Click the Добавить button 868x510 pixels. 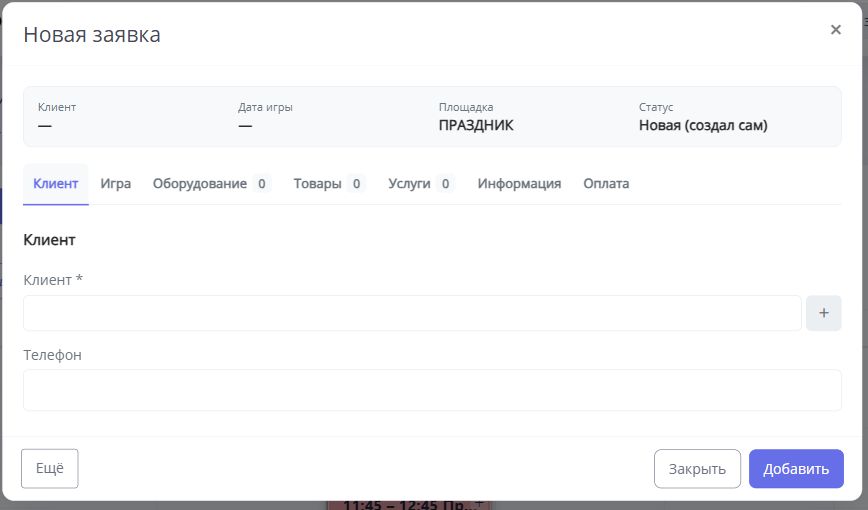pos(796,468)
